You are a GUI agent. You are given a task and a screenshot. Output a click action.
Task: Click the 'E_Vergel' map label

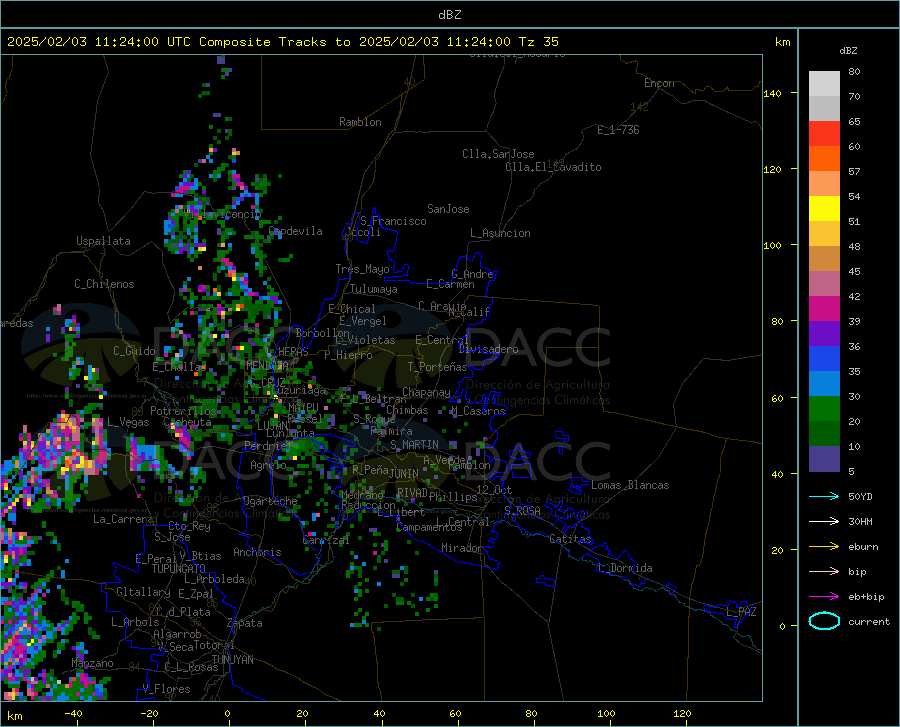[x=363, y=321]
